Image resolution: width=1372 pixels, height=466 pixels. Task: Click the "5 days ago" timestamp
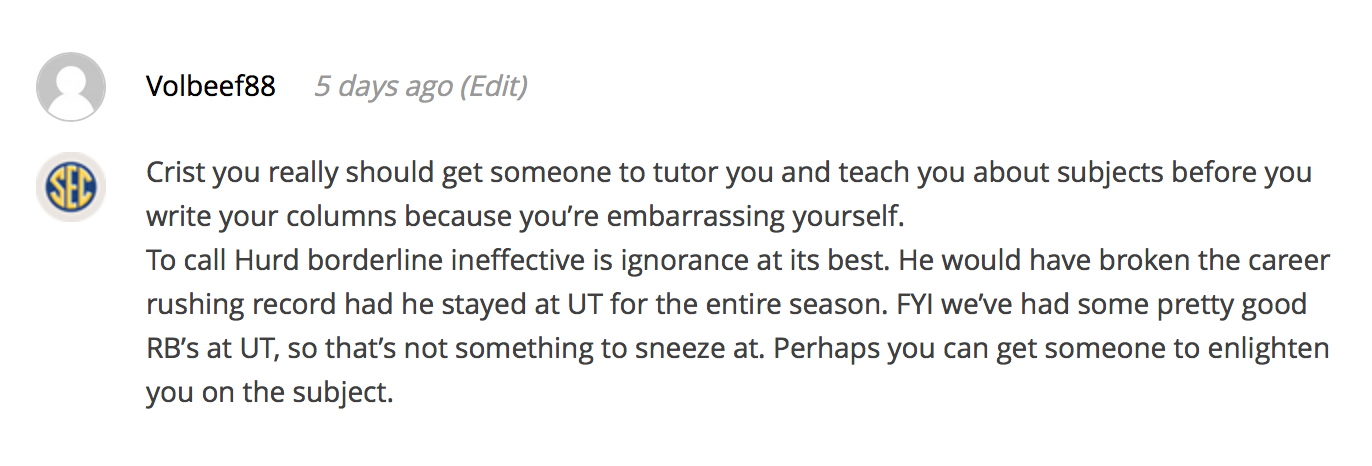click(383, 87)
